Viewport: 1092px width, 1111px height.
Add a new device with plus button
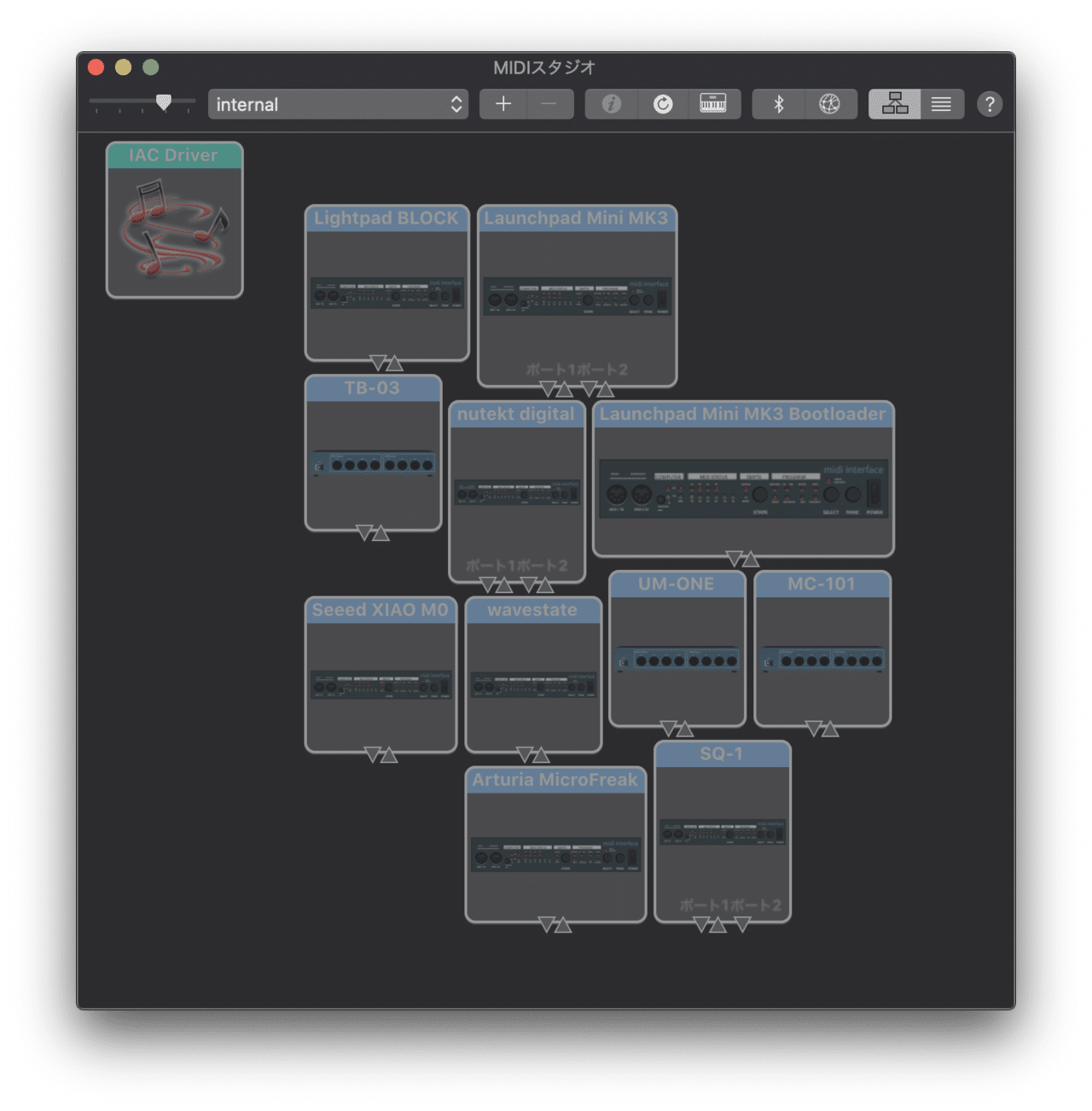coord(503,104)
